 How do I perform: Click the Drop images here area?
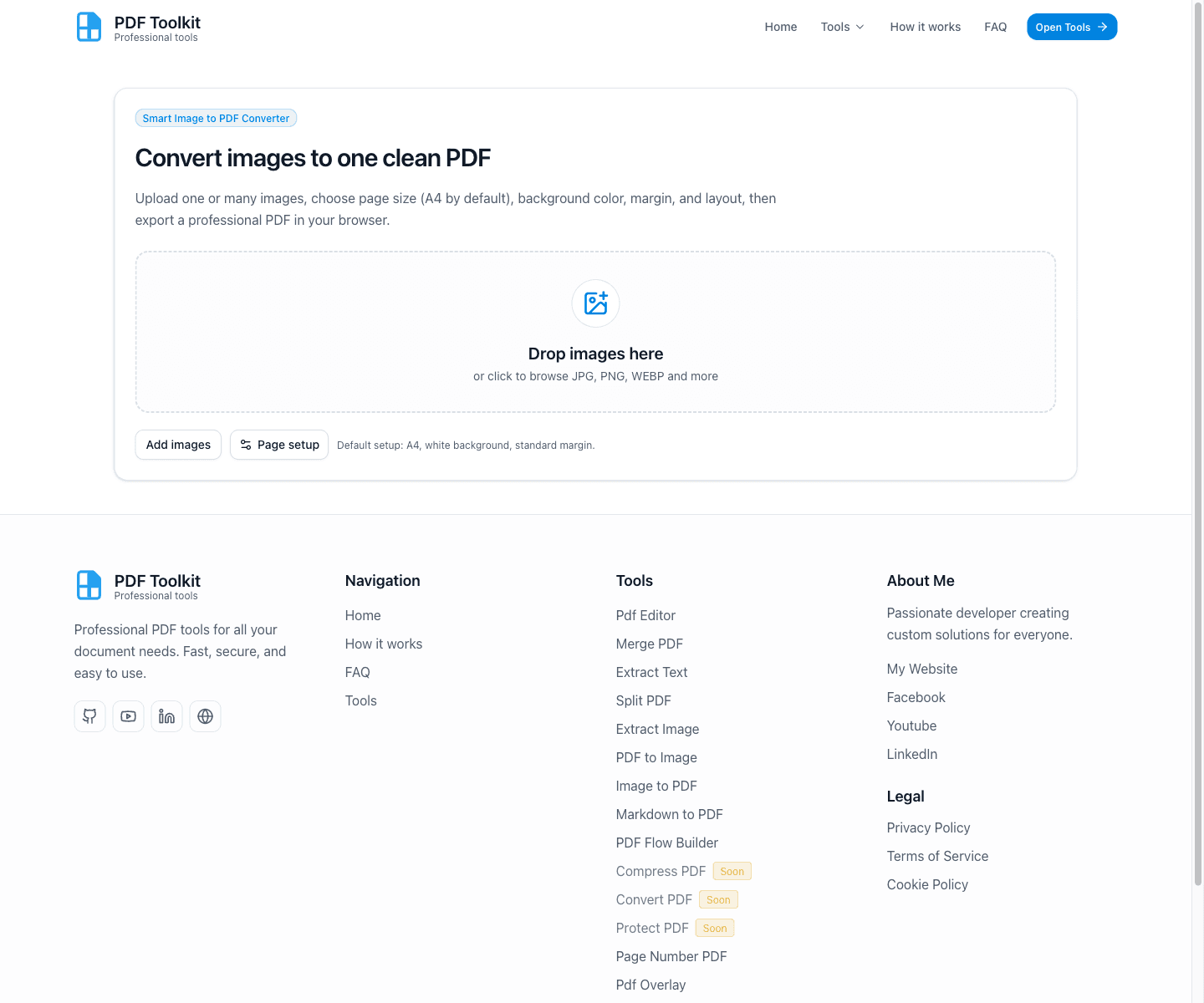(x=595, y=354)
